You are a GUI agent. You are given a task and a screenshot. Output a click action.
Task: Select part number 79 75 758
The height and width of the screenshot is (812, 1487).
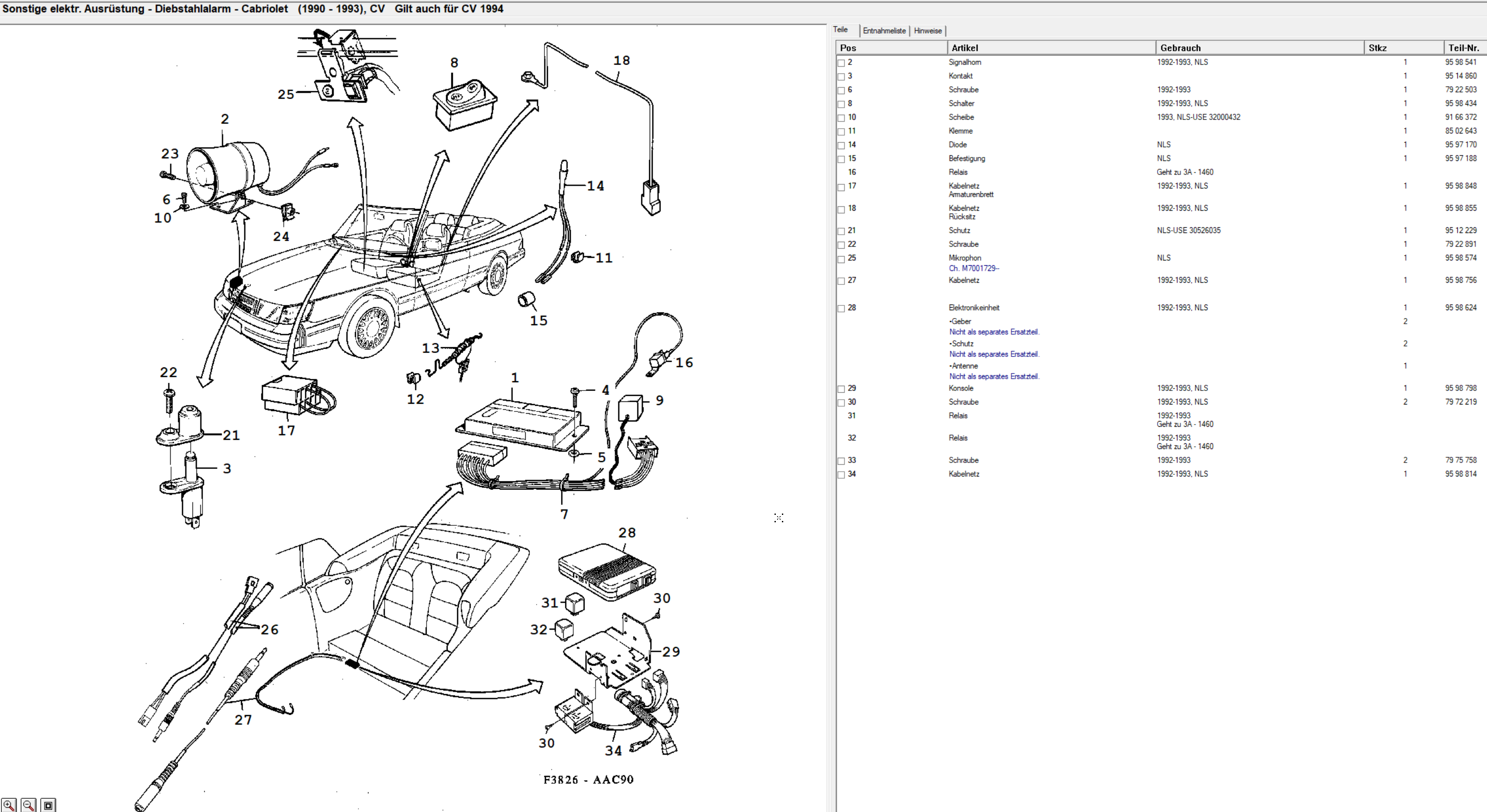point(1460,460)
